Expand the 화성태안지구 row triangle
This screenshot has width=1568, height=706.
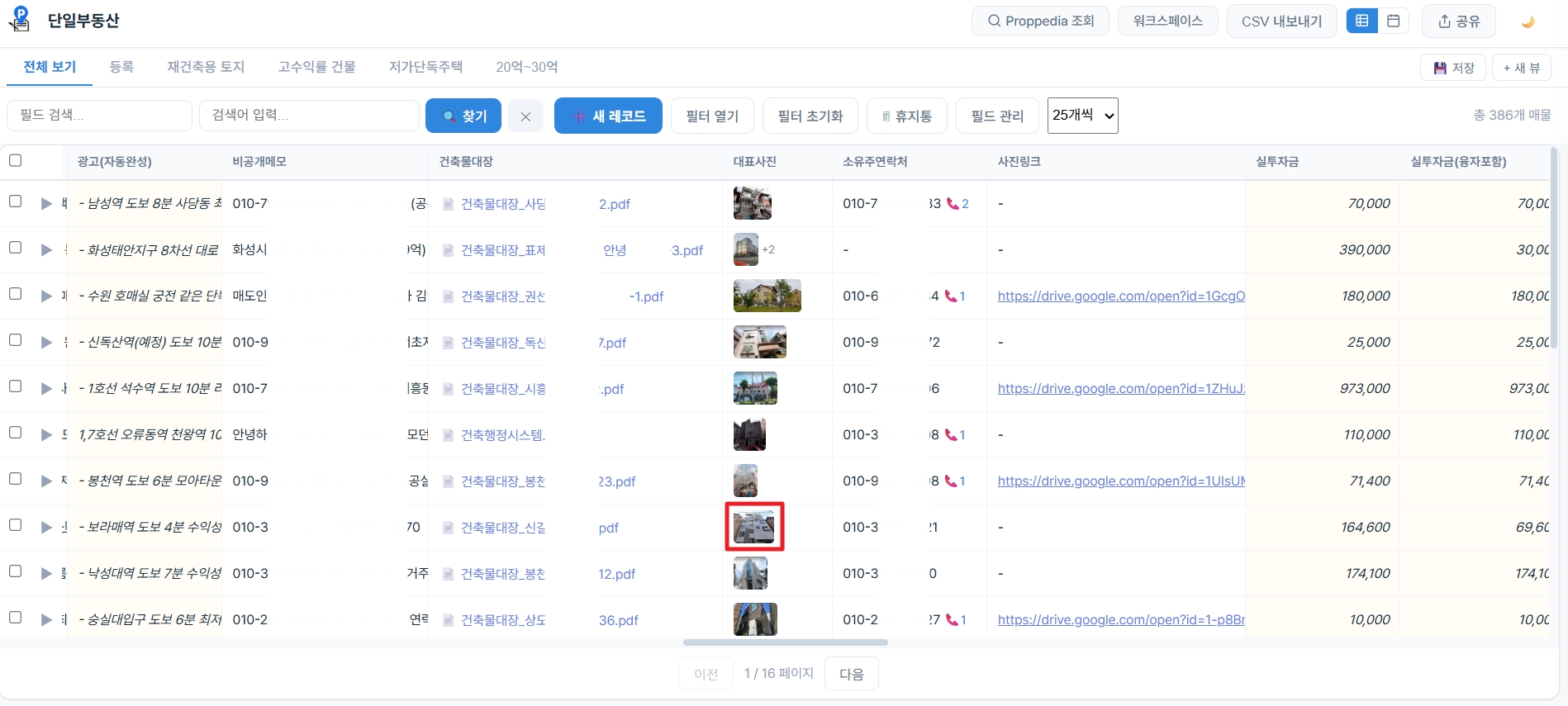pyautogui.click(x=46, y=249)
